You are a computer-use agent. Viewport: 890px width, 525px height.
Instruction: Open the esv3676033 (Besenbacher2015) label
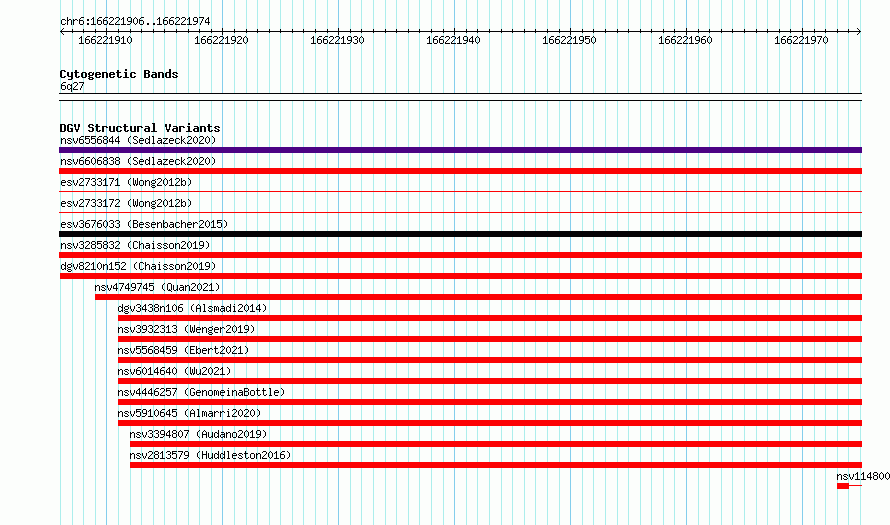coord(144,224)
